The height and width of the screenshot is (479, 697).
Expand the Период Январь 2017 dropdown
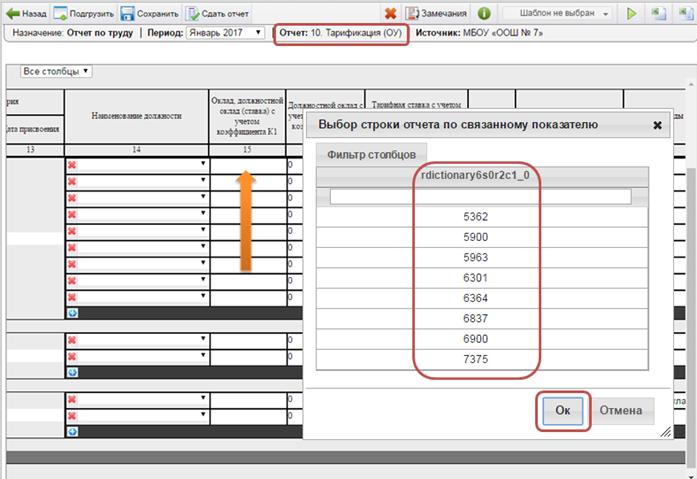(x=226, y=33)
